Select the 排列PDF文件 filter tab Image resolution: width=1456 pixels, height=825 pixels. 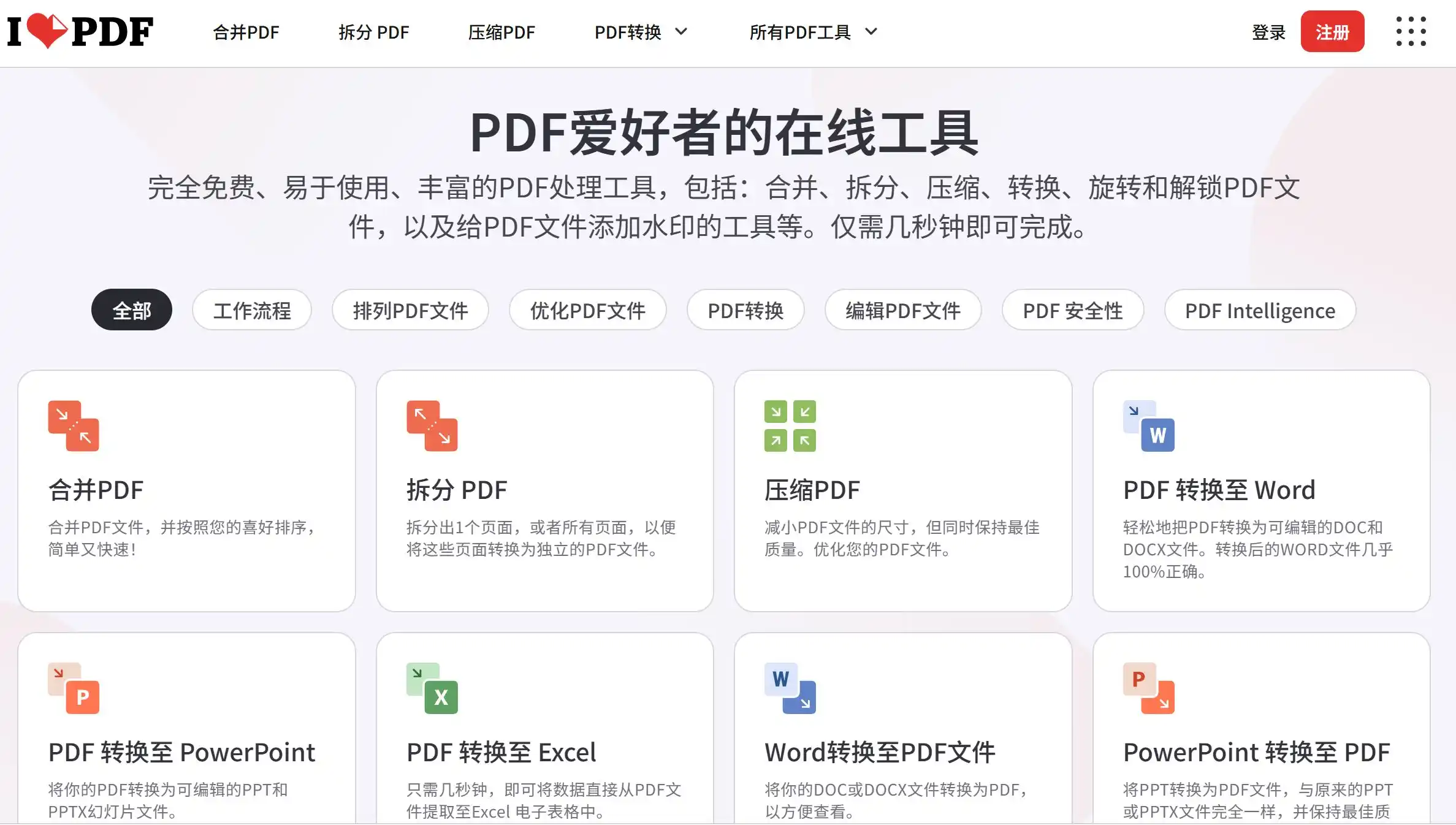[410, 310]
